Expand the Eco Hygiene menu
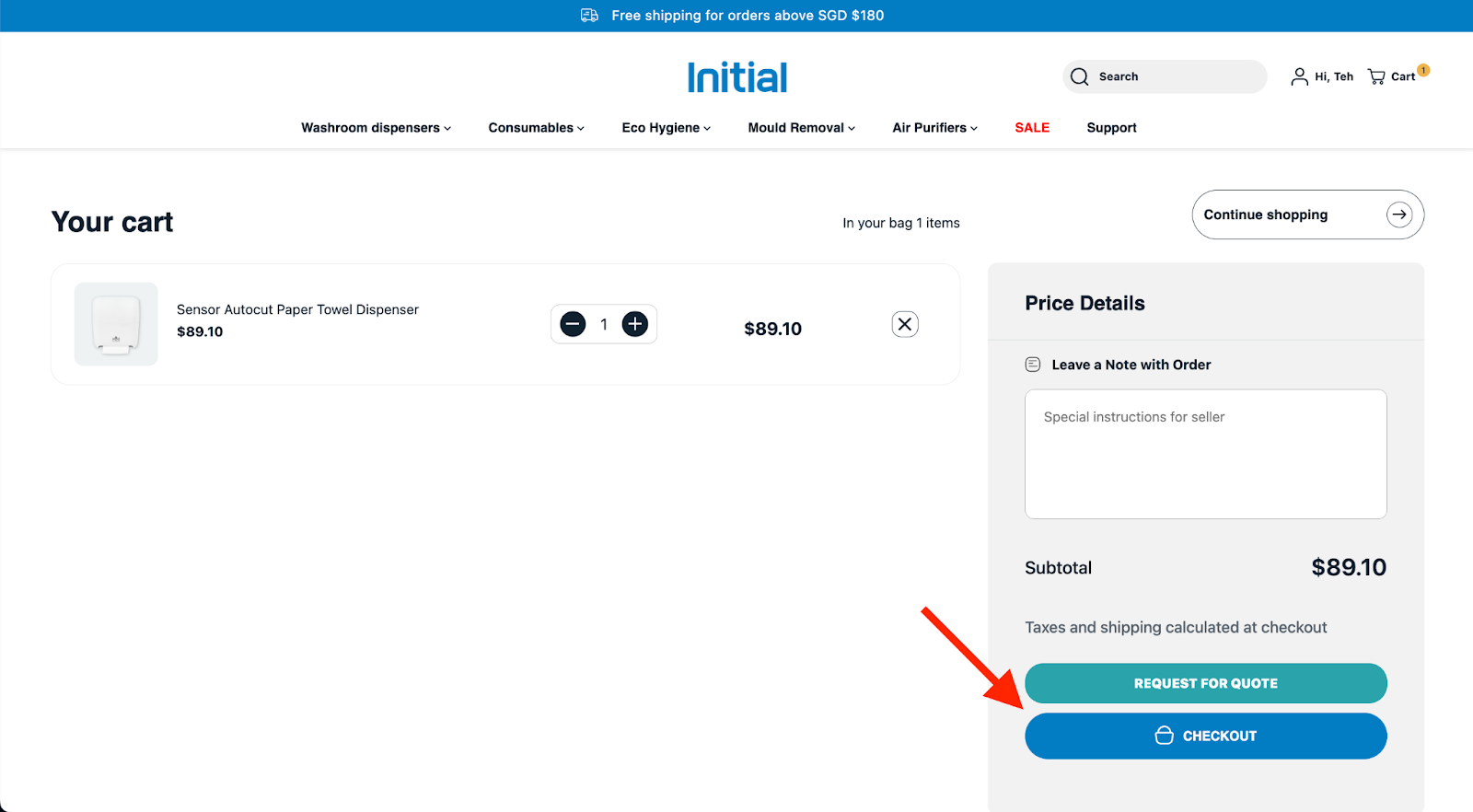 (666, 128)
